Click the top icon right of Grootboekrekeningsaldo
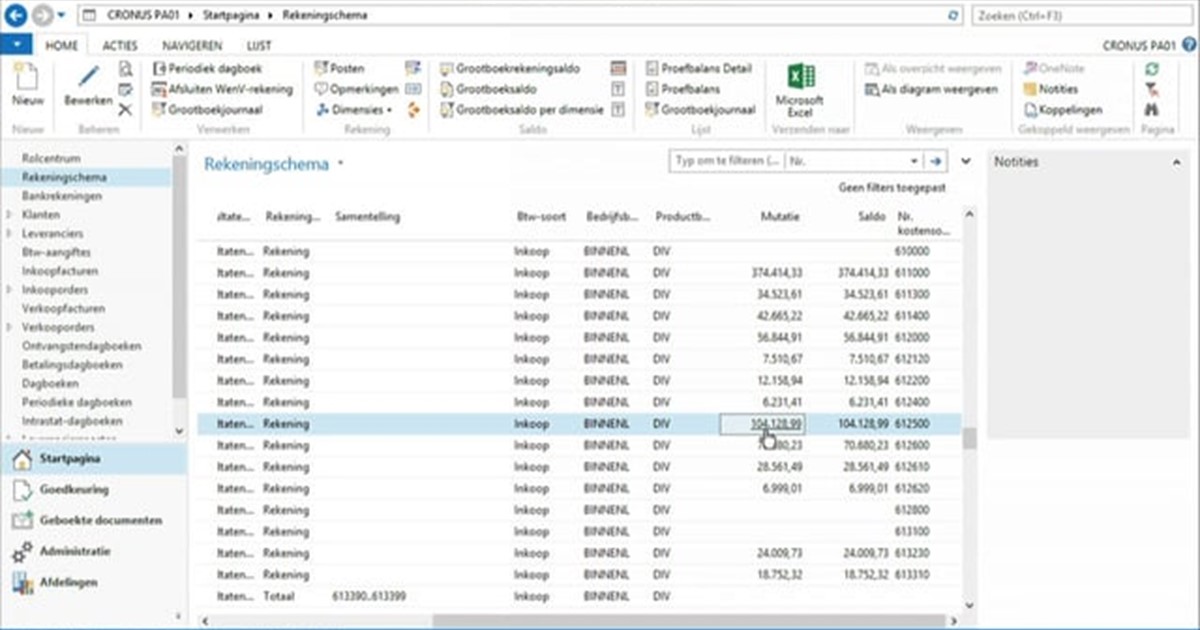 (x=618, y=69)
